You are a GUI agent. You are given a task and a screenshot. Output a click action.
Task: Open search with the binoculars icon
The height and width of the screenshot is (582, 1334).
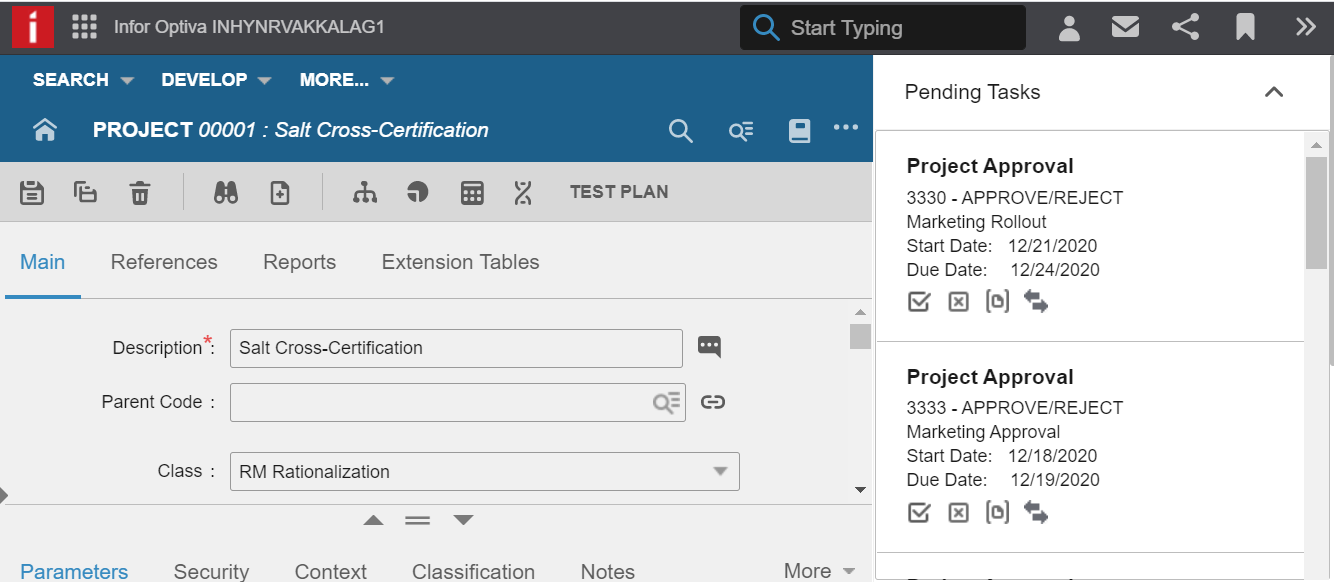[x=226, y=192]
